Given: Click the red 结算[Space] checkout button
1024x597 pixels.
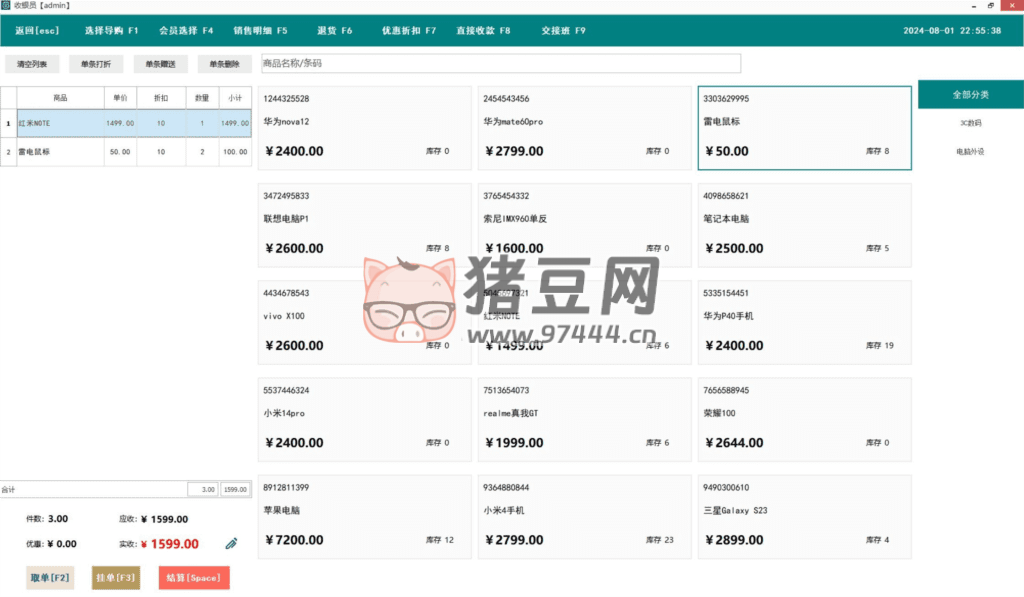Looking at the screenshot, I should tap(194, 578).
